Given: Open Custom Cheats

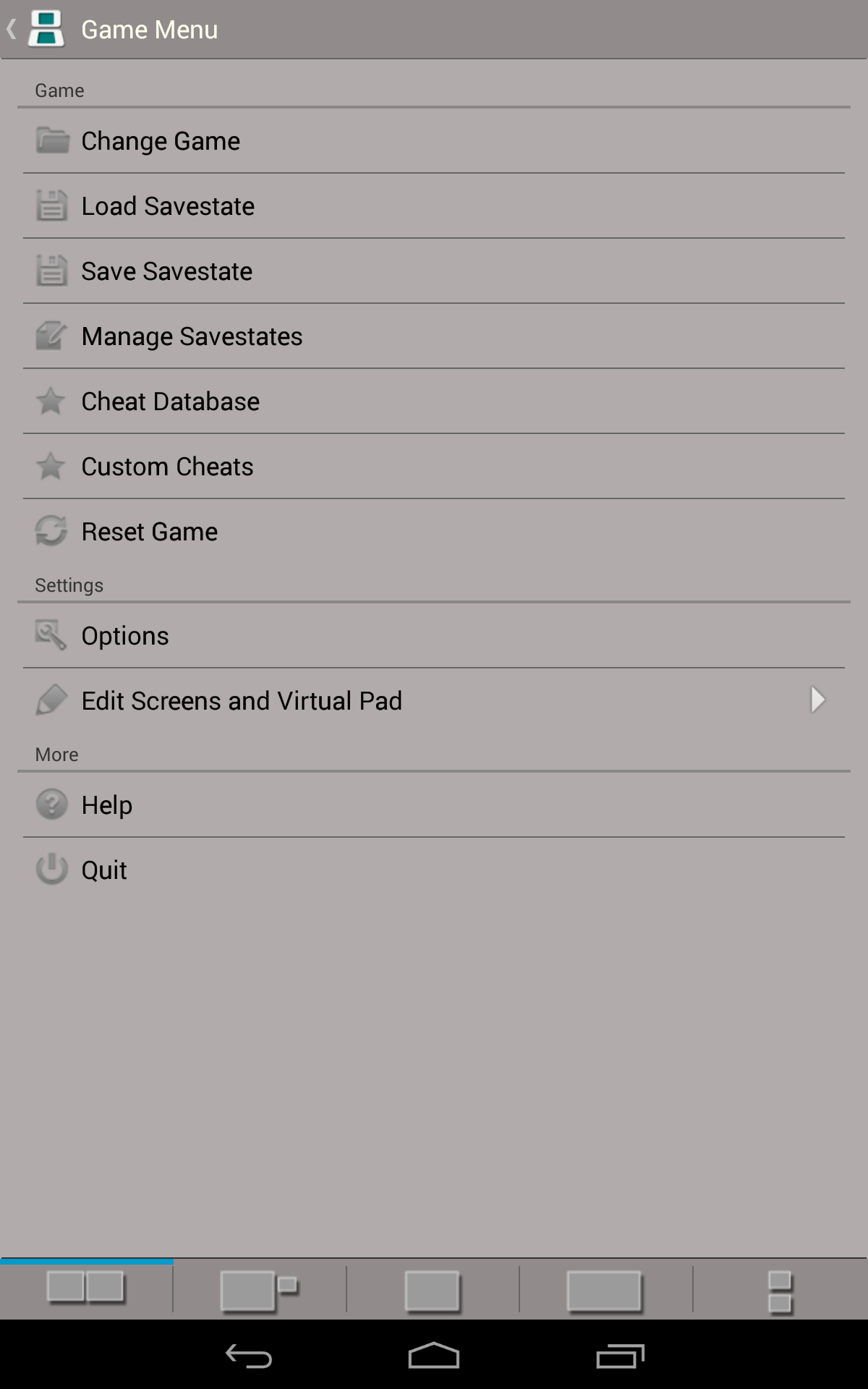Looking at the screenshot, I should pyautogui.click(x=167, y=467).
